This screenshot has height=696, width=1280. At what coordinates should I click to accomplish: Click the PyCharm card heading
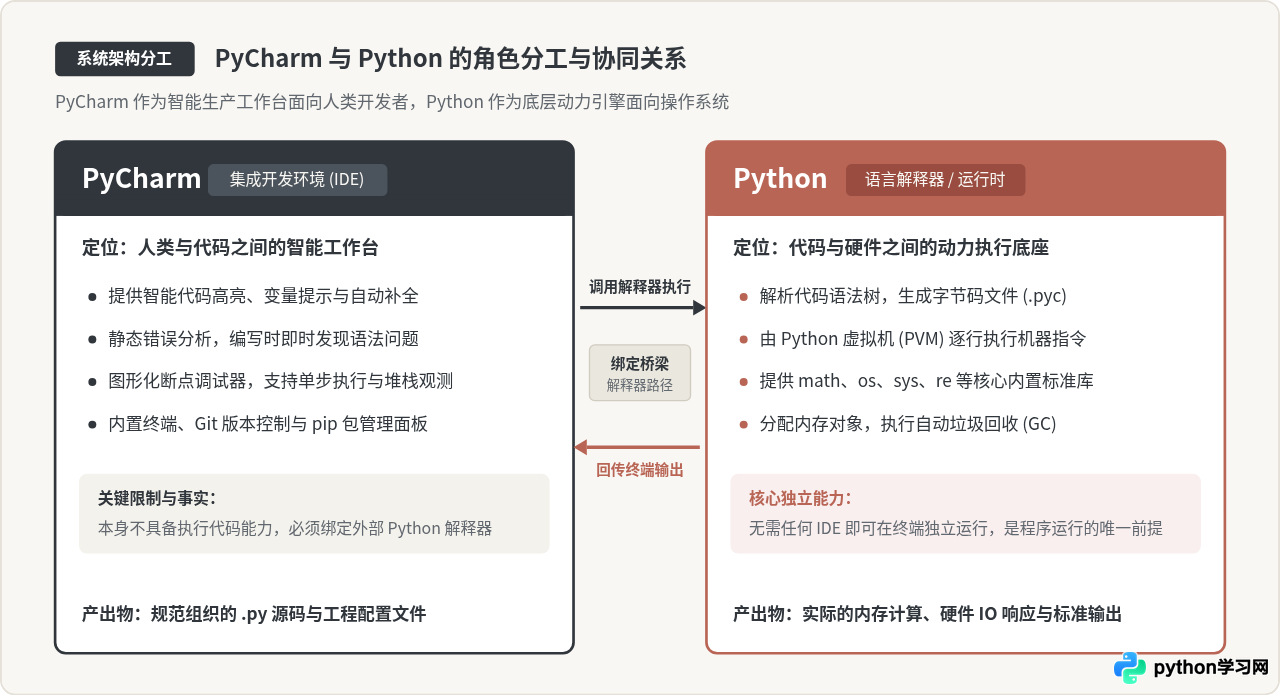point(141,179)
